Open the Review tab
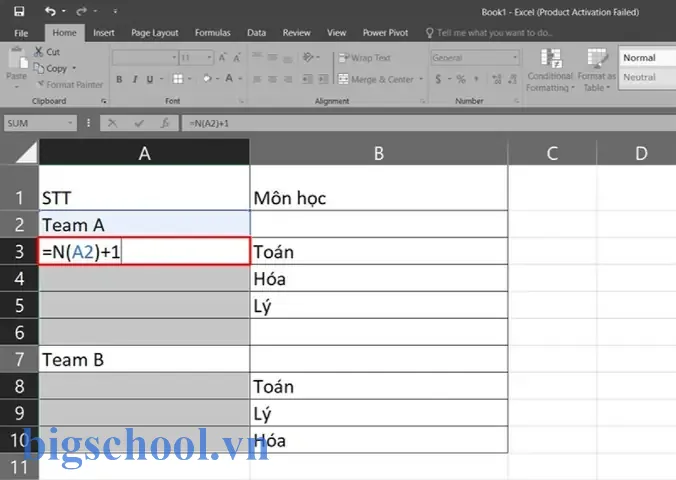This screenshot has height=480, width=676. pos(297,33)
